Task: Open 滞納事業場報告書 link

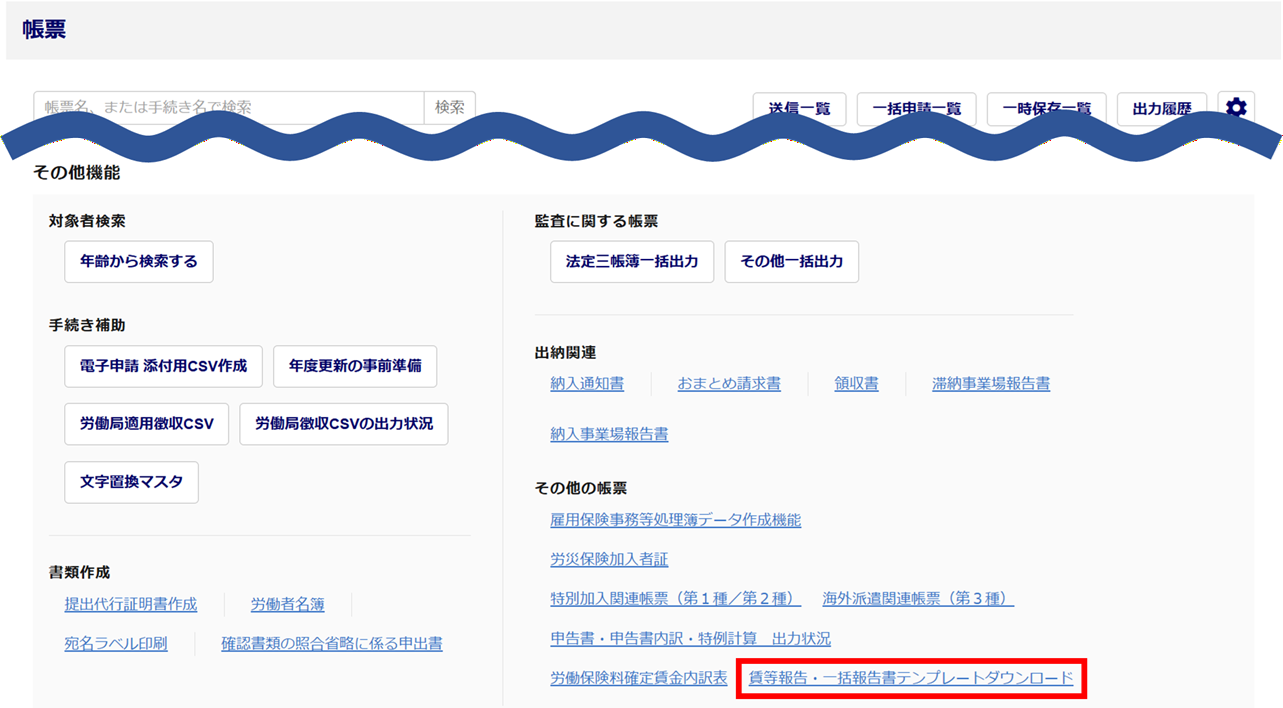Action: tap(991, 383)
